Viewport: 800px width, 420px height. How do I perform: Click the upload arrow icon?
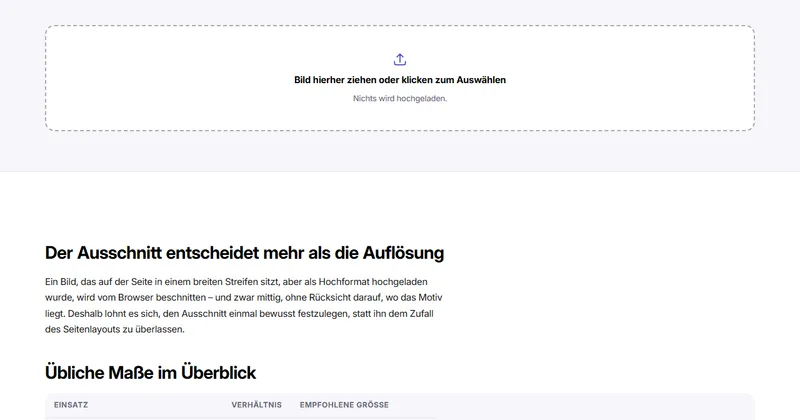(x=400, y=60)
